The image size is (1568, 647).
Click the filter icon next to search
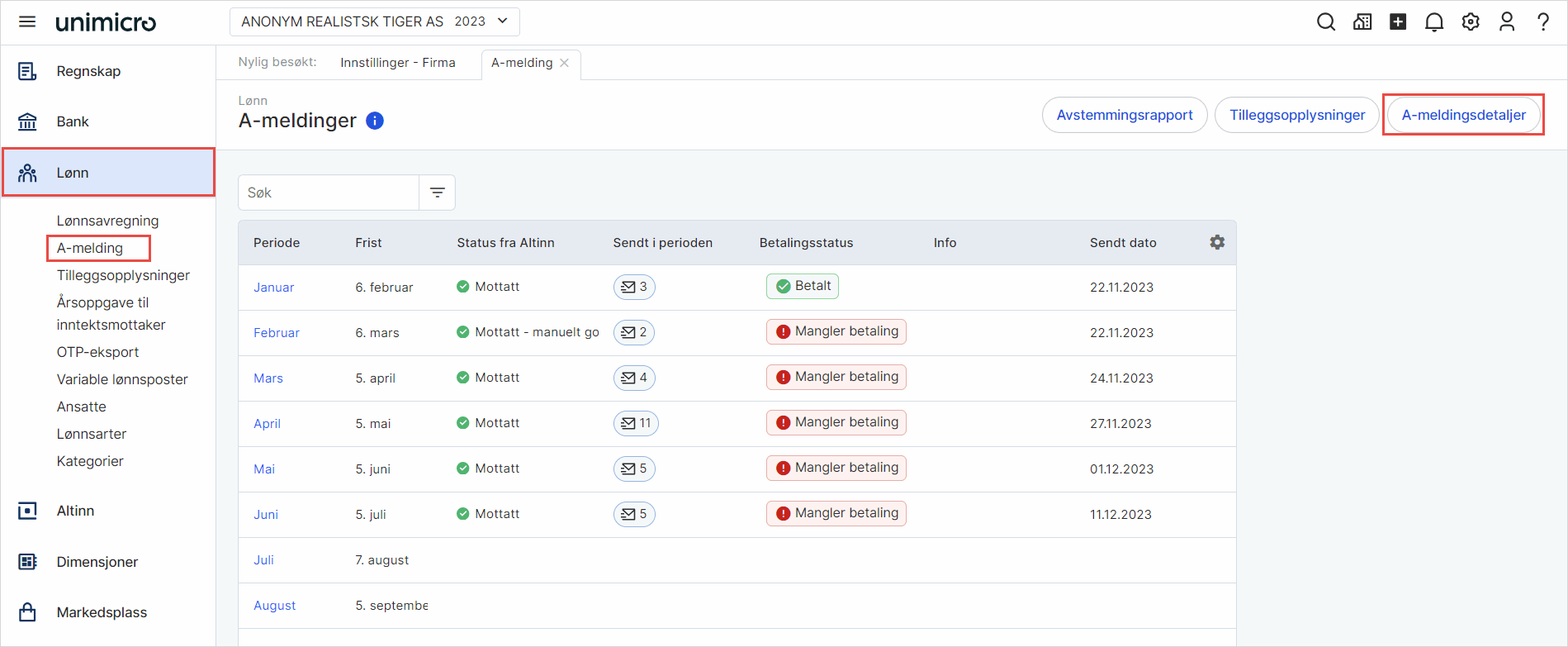(x=438, y=193)
